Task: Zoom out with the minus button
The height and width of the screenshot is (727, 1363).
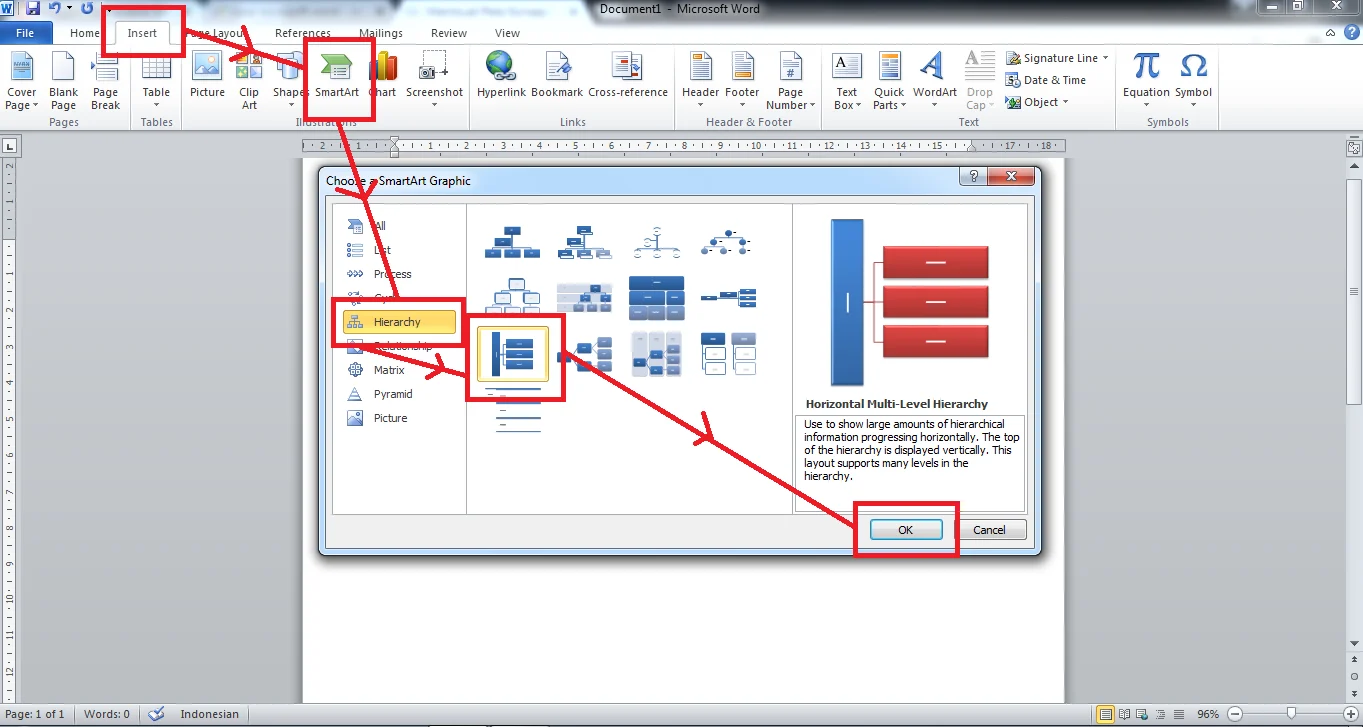Action: (x=1234, y=714)
